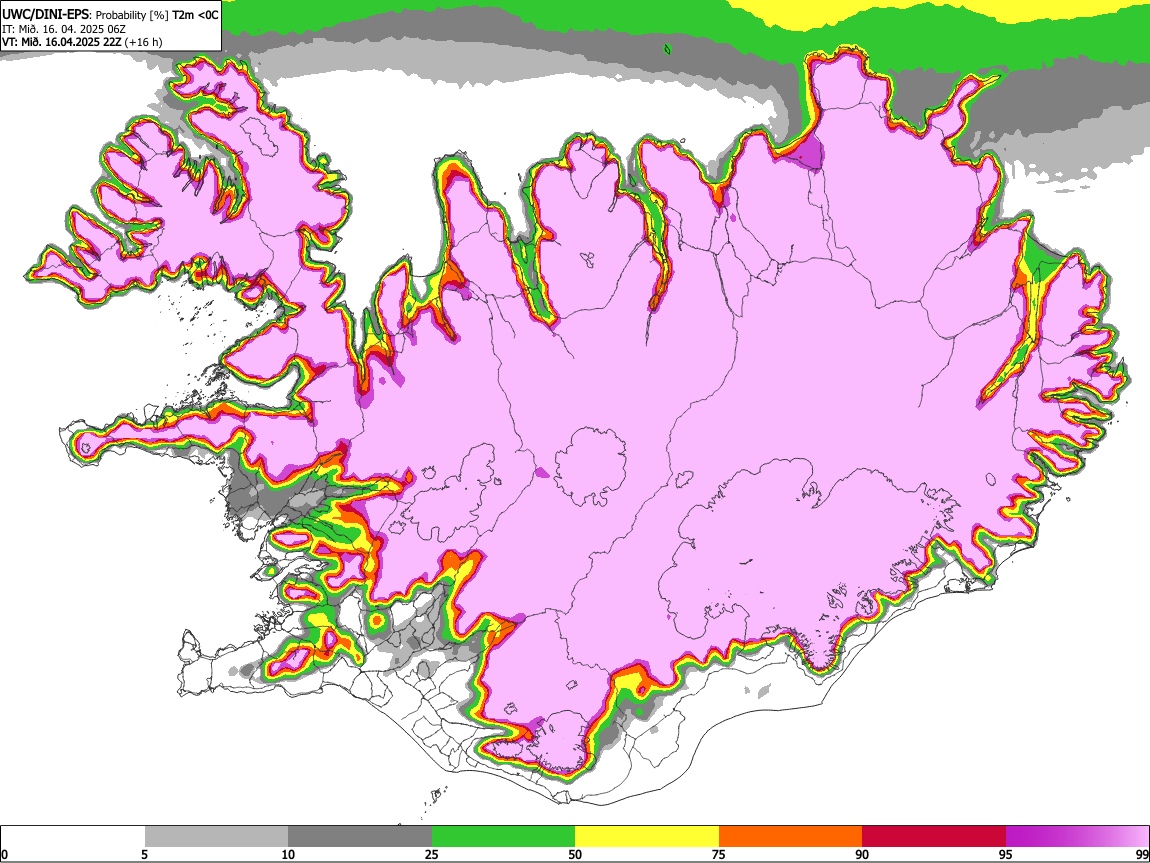The height and width of the screenshot is (863, 1150).
Task: Click the UWC/DINI-EPS title text
Action: coord(47,14)
